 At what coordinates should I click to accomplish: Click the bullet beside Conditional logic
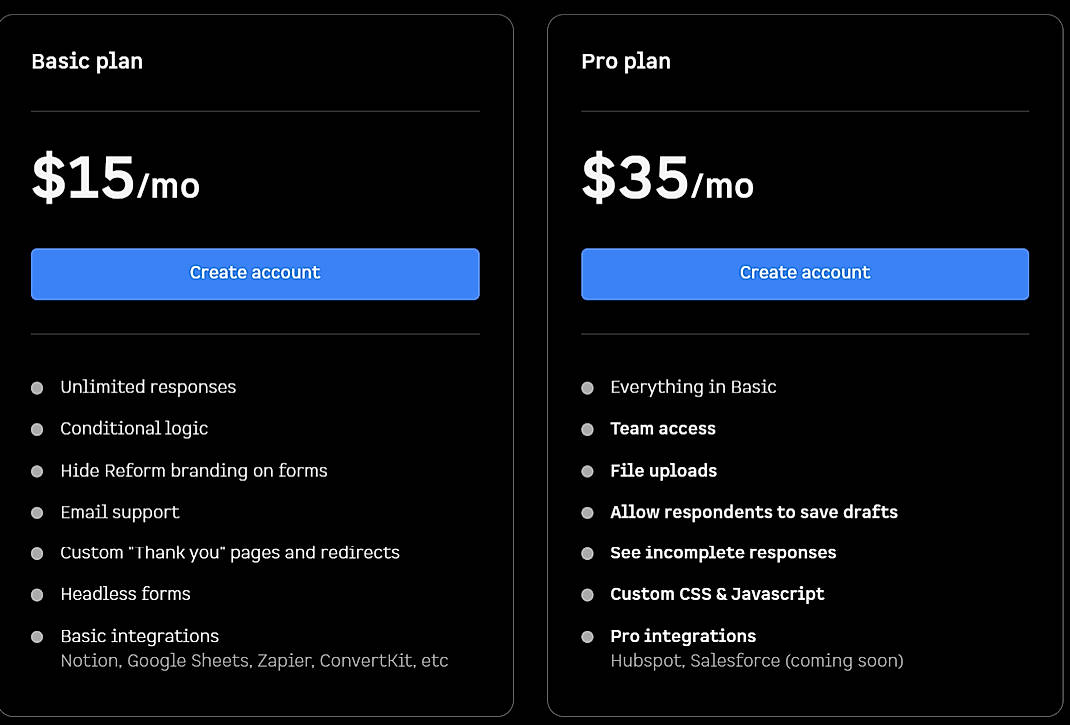pyautogui.click(x=37, y=429)
